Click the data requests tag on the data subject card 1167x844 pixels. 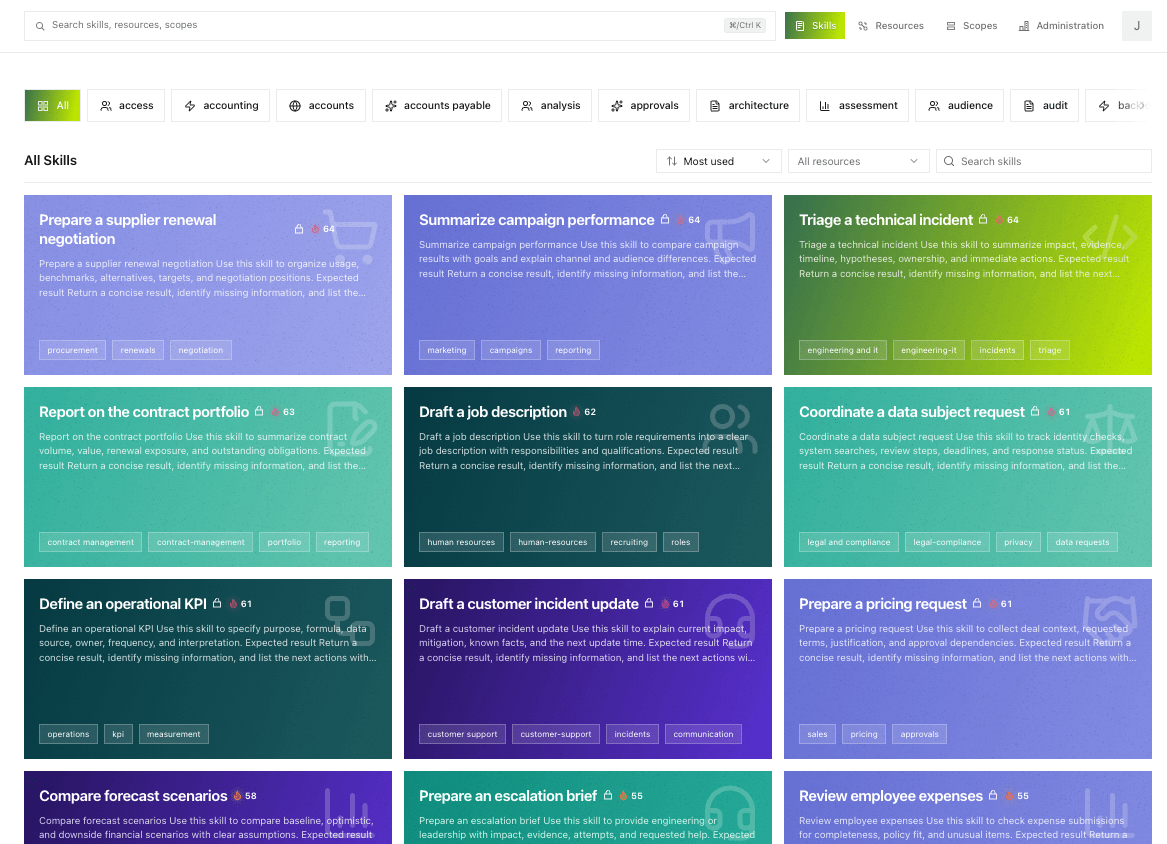pyautogui.click(x=1082, y=543)
